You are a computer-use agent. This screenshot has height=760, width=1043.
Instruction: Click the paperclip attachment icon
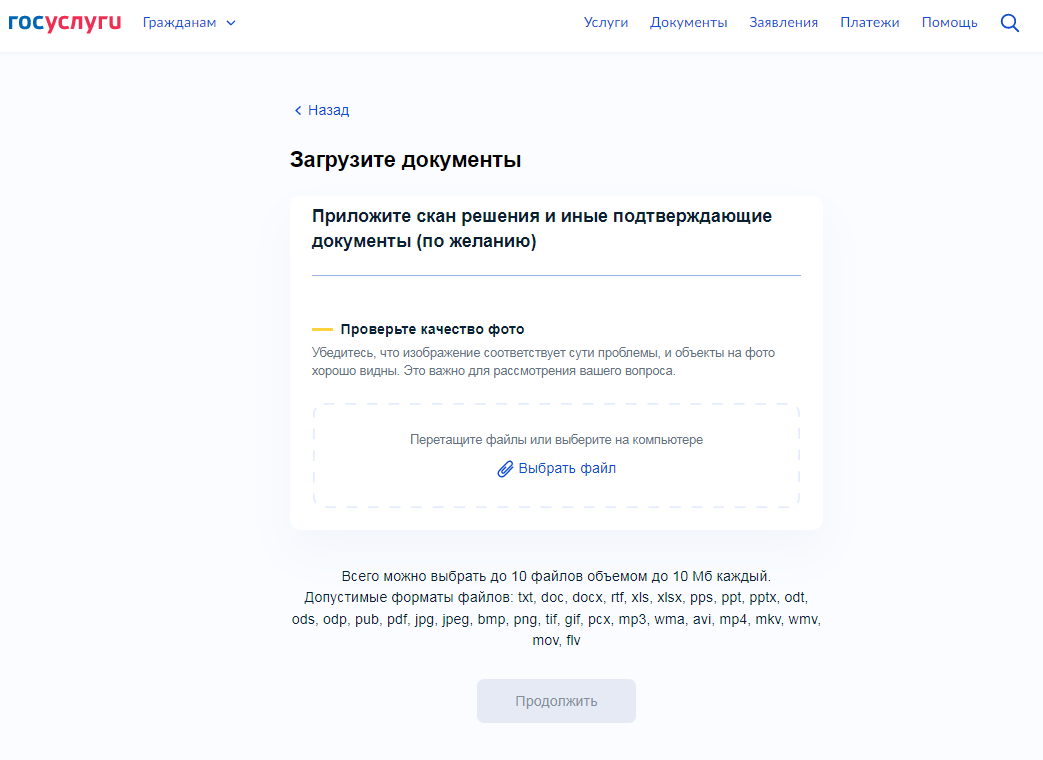click(505, 469)
